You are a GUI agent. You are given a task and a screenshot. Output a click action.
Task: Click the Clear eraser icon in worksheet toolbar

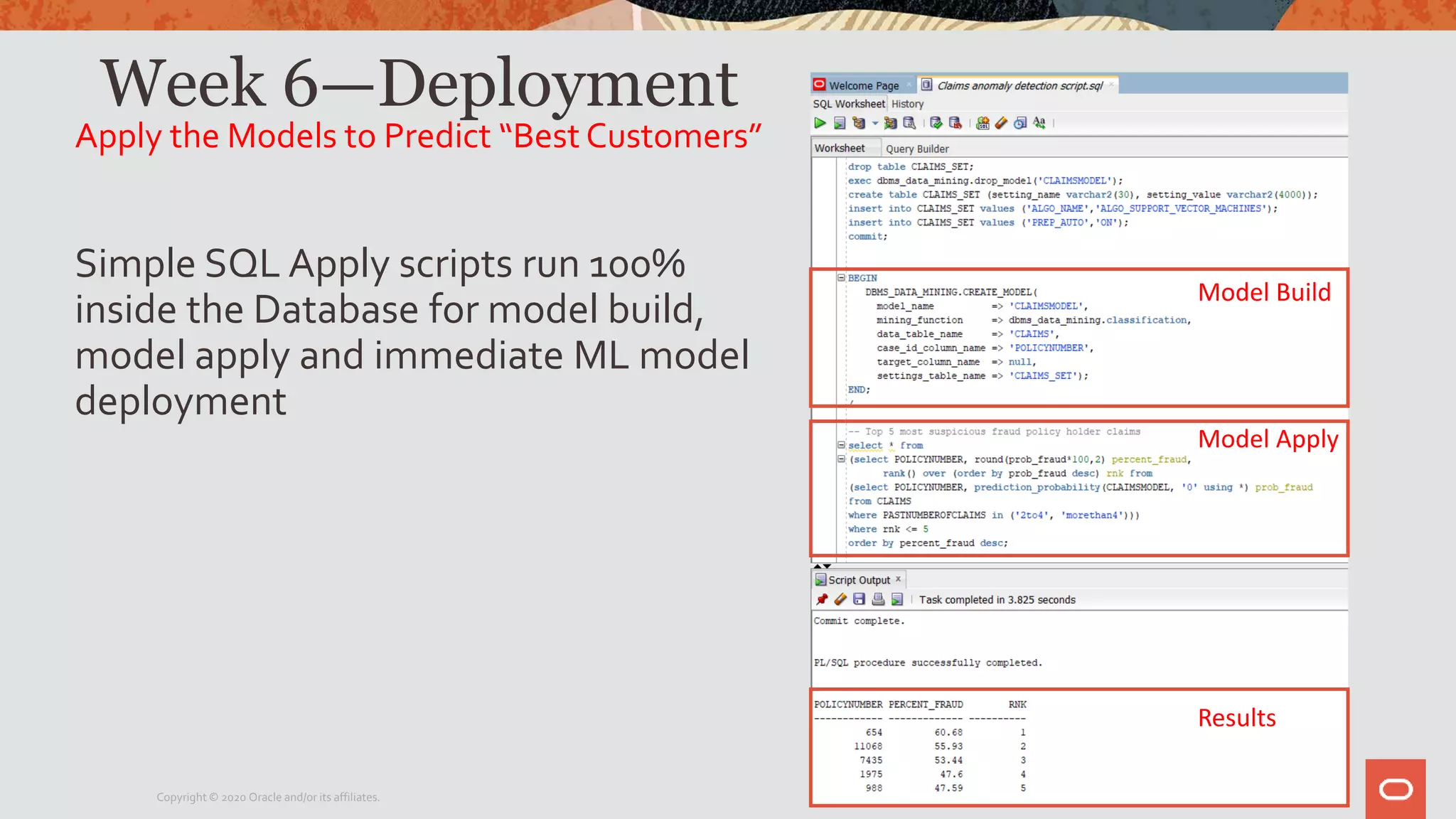click(1001, 123)
